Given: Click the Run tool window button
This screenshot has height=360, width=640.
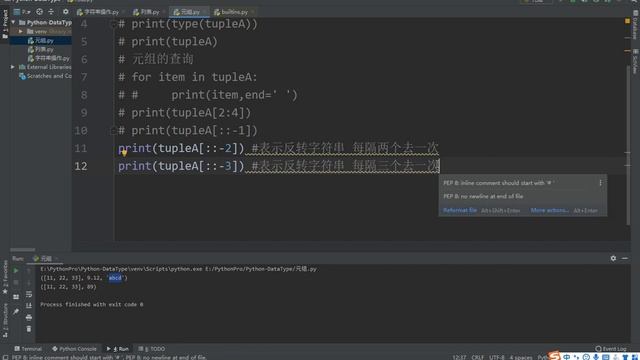Looking at the screenshot, I should click(118, 349).
